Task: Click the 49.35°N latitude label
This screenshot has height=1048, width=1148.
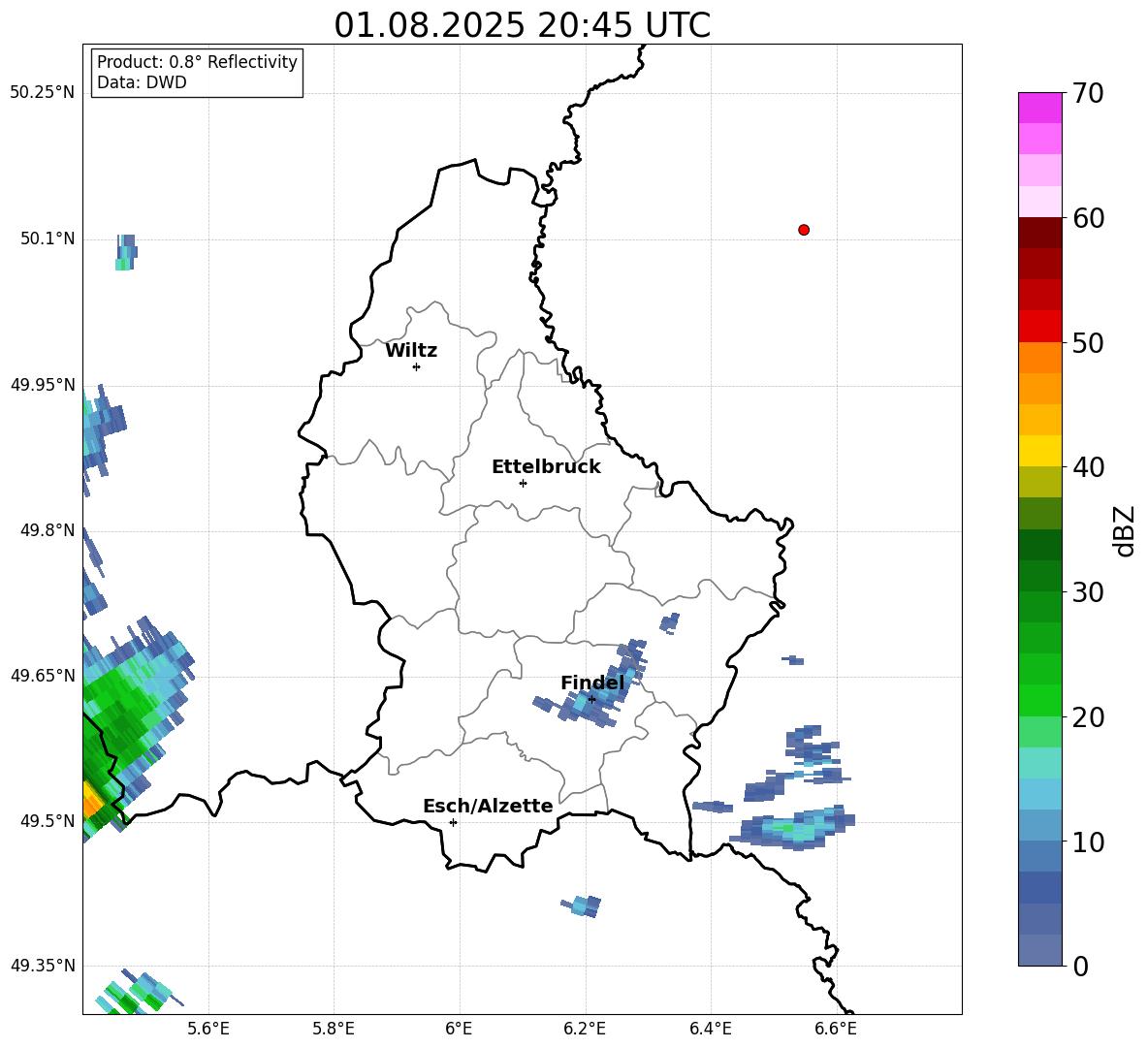Action: [42, 966]
